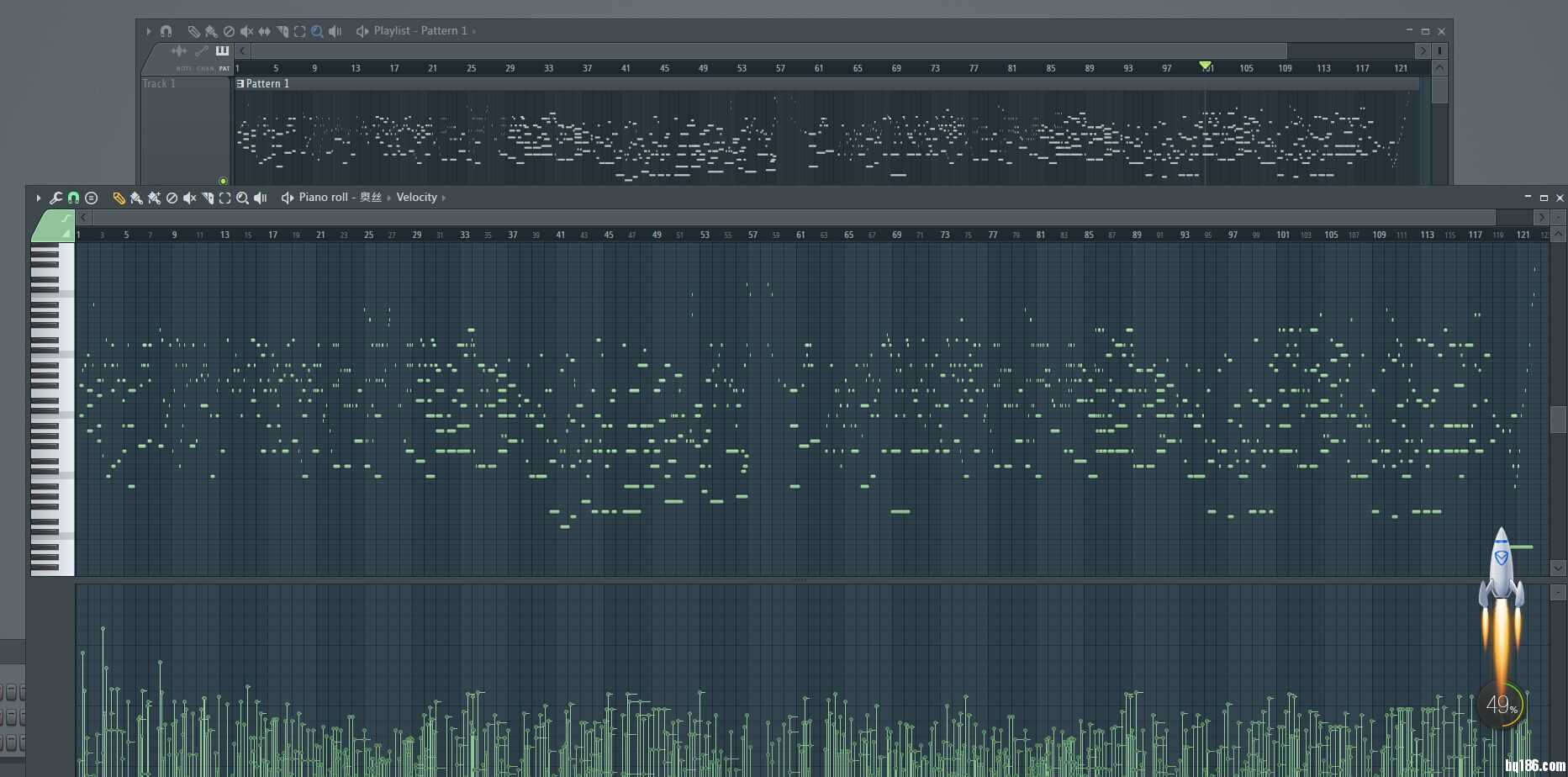This screenshot has width=1568, height=777.
Task: Click the Playlist green playhead marker
Action: (x=1206, y=66)
